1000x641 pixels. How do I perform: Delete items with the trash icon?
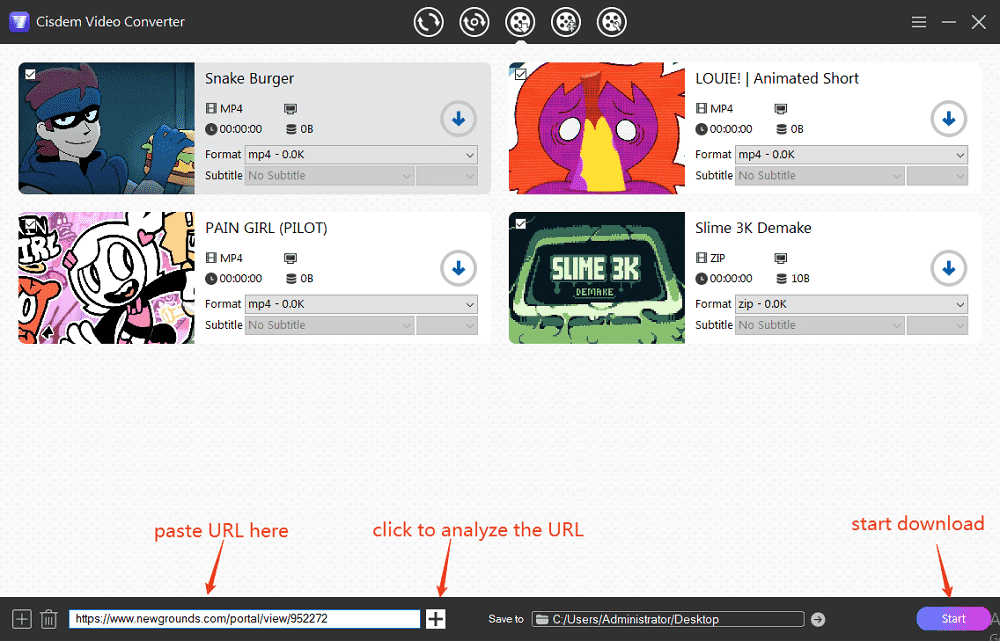(48, 619)
